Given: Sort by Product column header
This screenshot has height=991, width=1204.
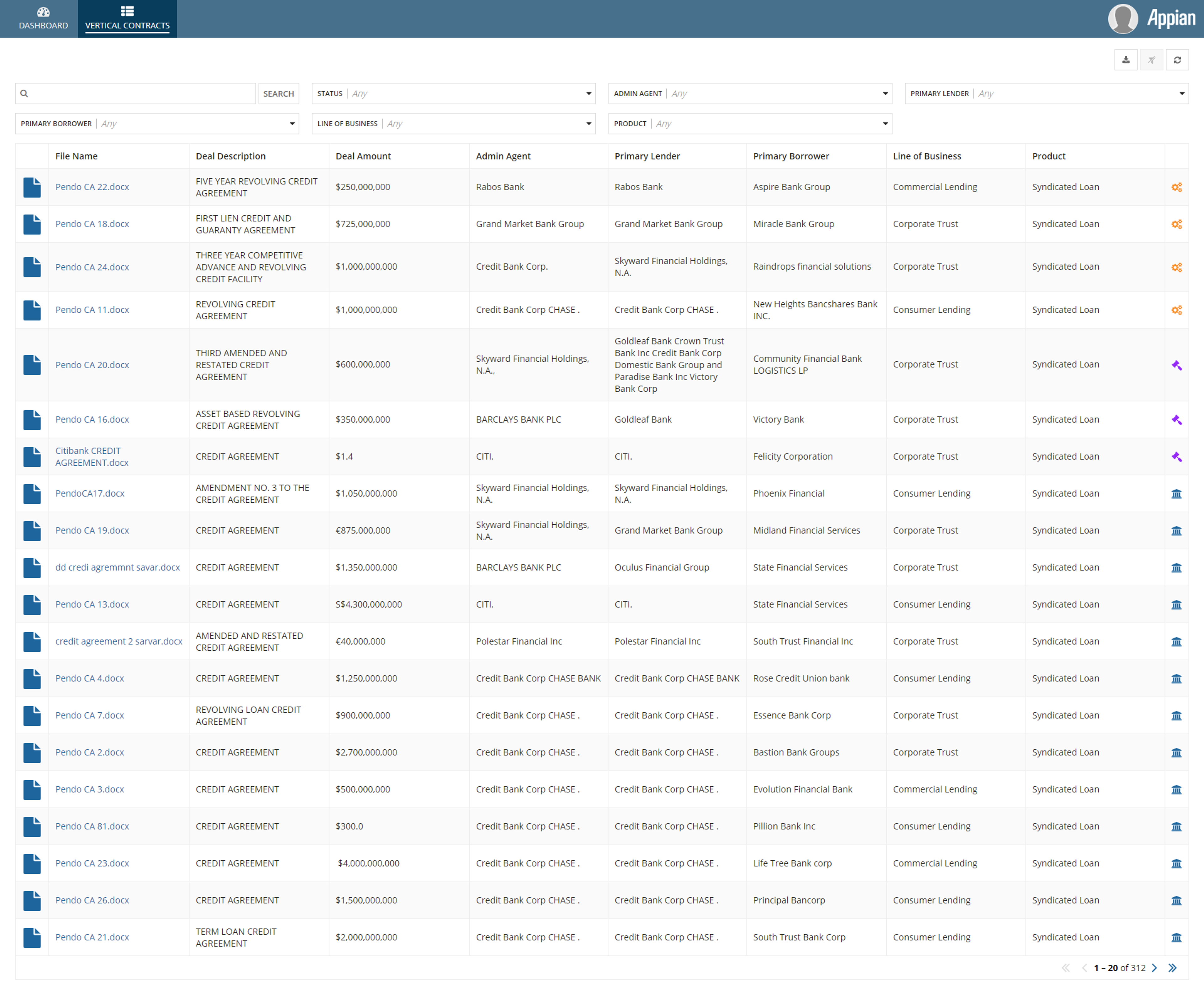Looking at the screenshot, I should tap(1049, 156).
